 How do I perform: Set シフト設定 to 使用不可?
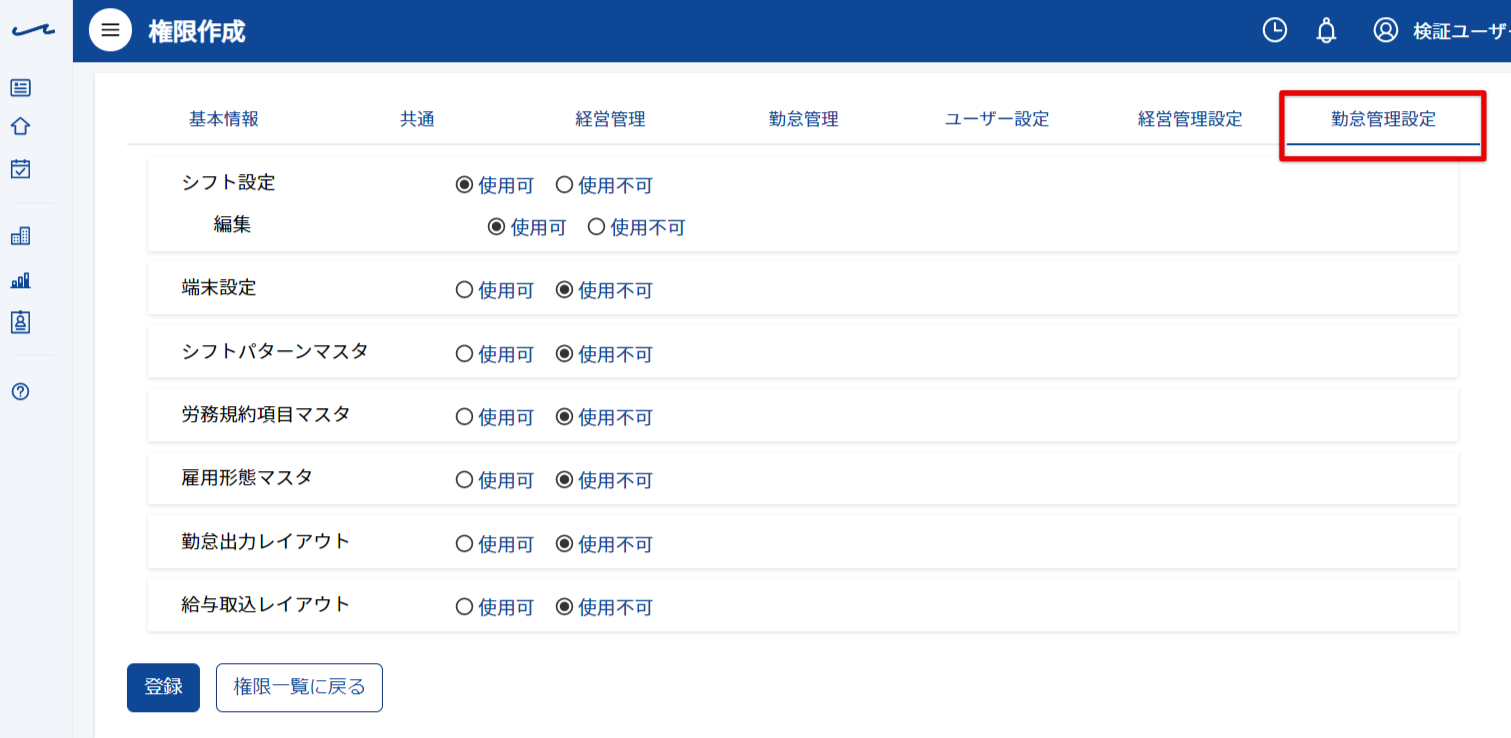click(564, 185)
